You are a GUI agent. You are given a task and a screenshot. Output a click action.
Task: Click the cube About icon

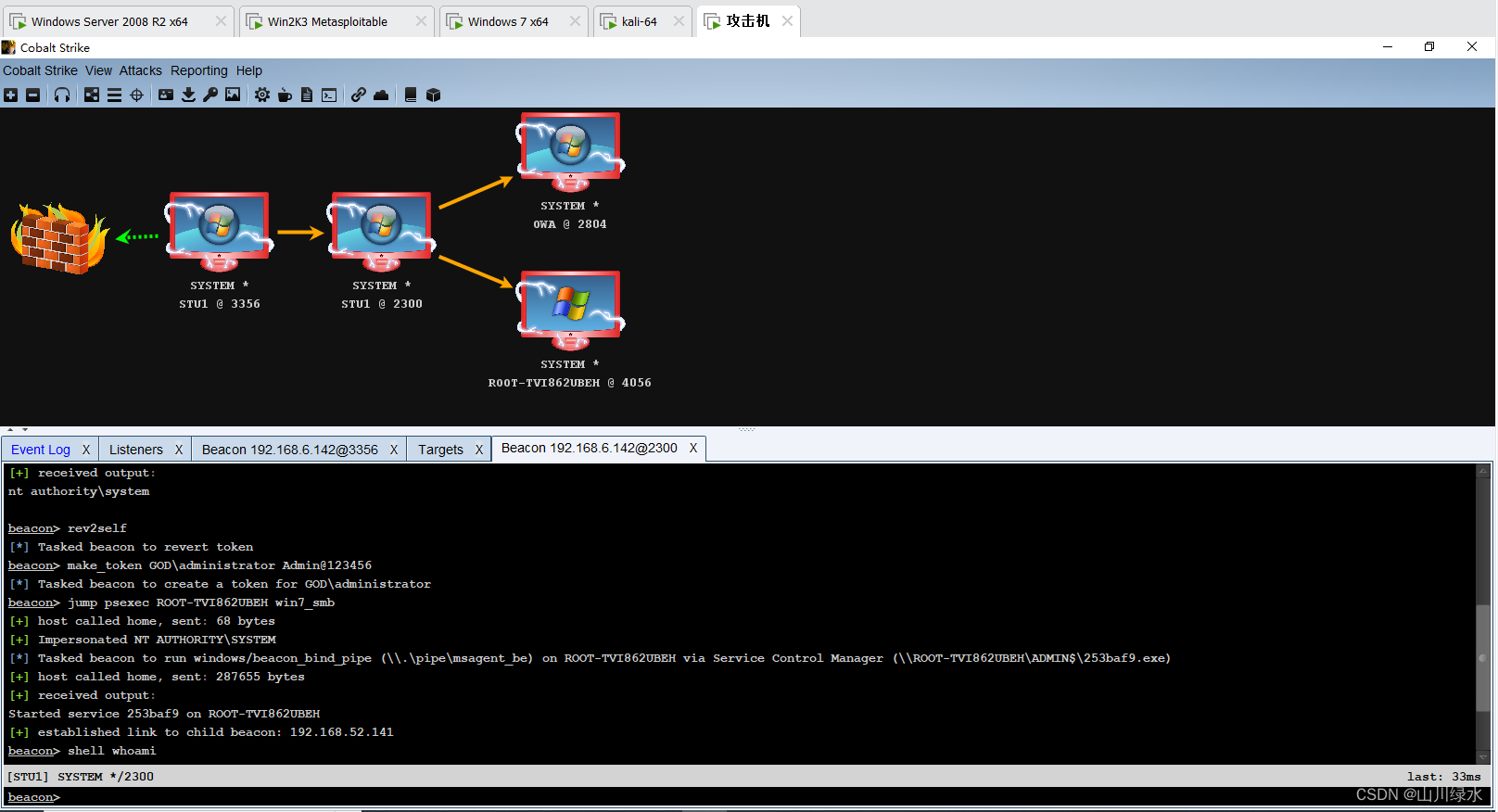coord(433,95)
